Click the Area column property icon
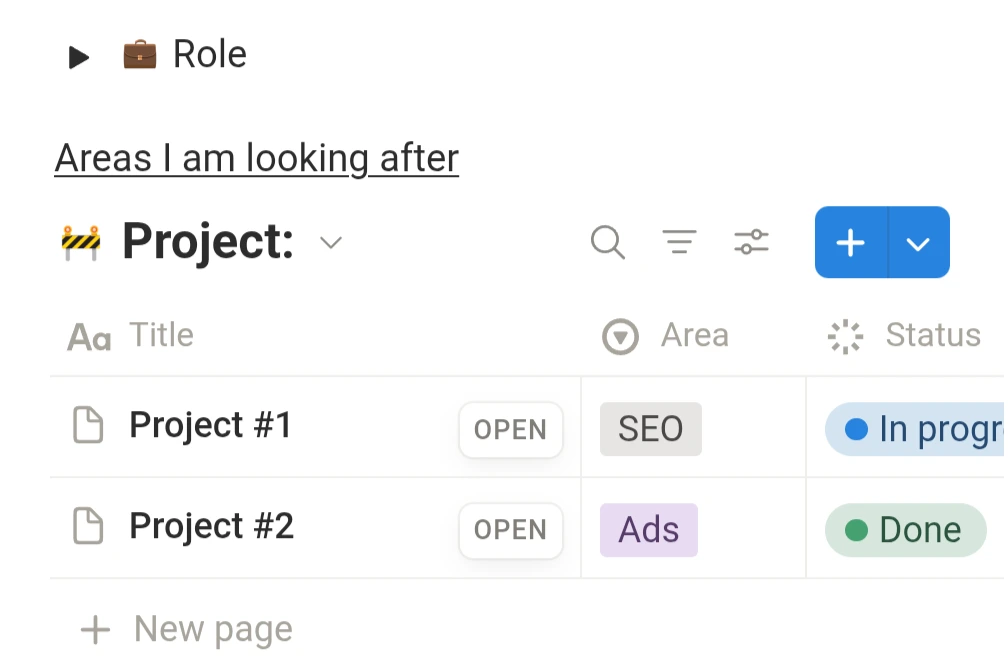 [620, 336]
